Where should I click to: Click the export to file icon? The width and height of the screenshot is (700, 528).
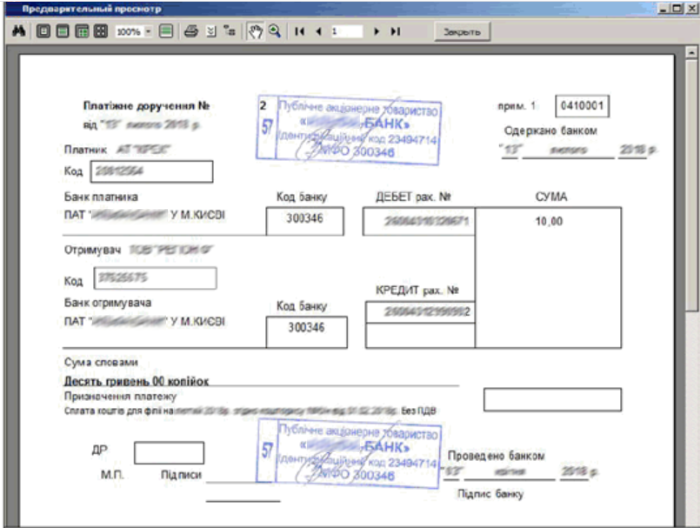[x=212, y=31]
